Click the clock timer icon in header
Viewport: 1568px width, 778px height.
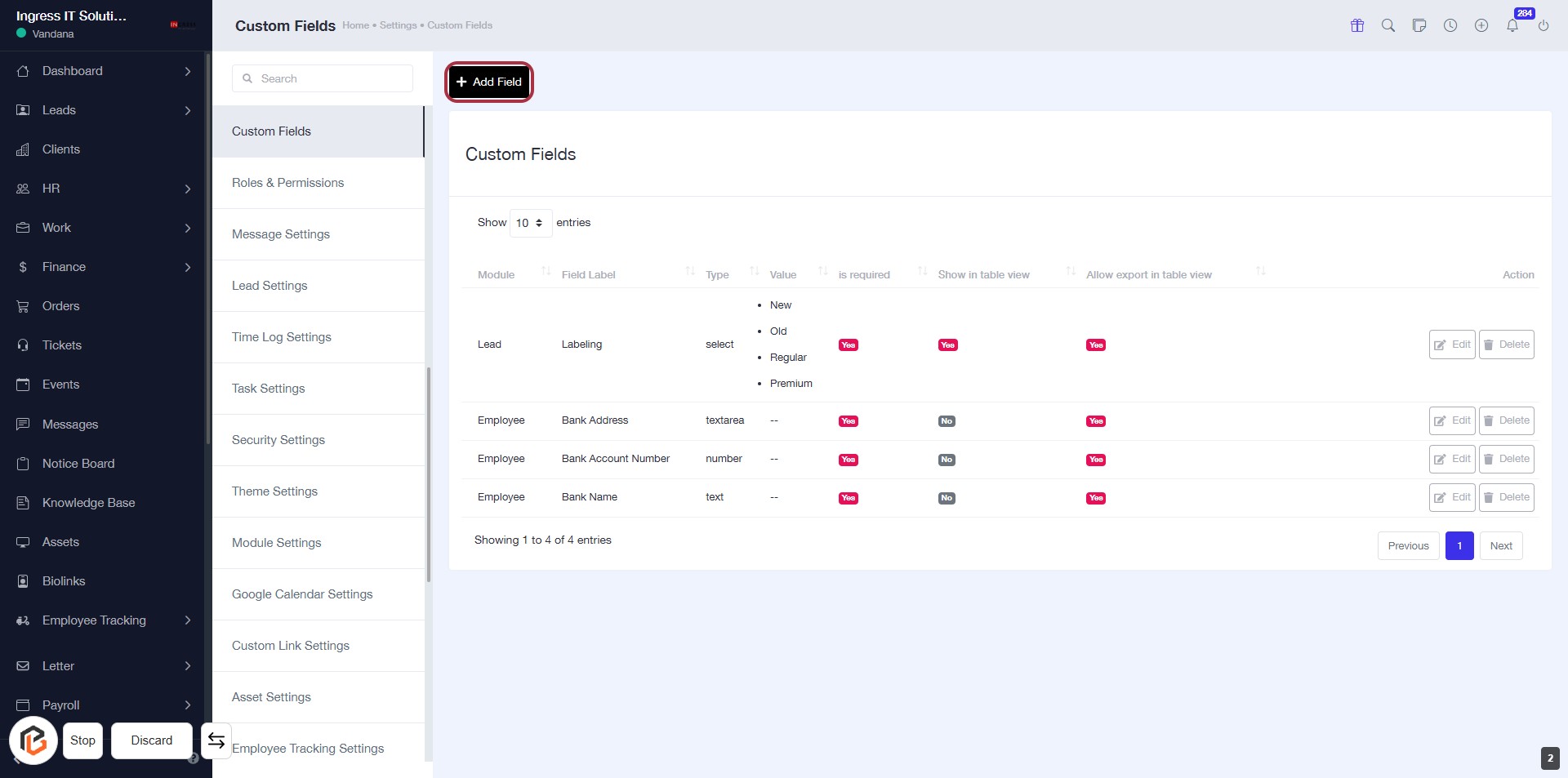(x=1450, y=25)
